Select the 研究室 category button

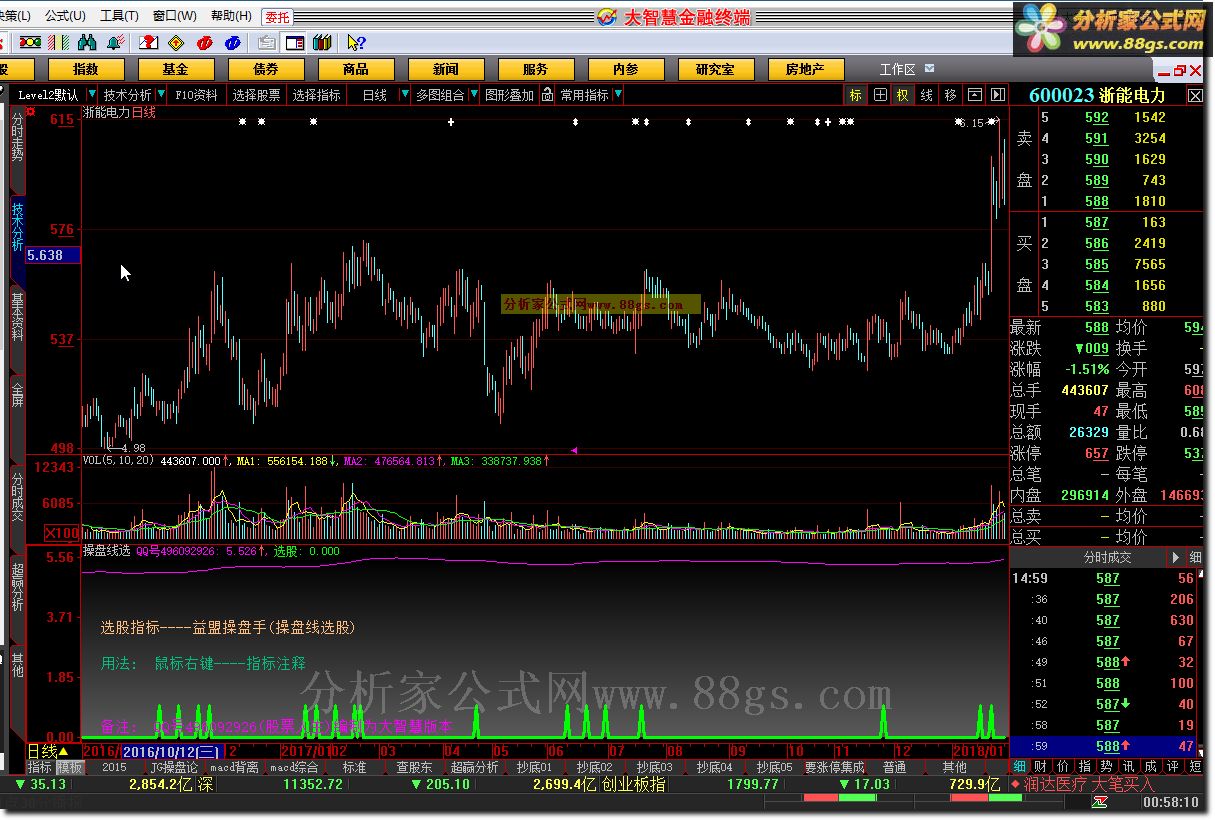coord(715,69)
